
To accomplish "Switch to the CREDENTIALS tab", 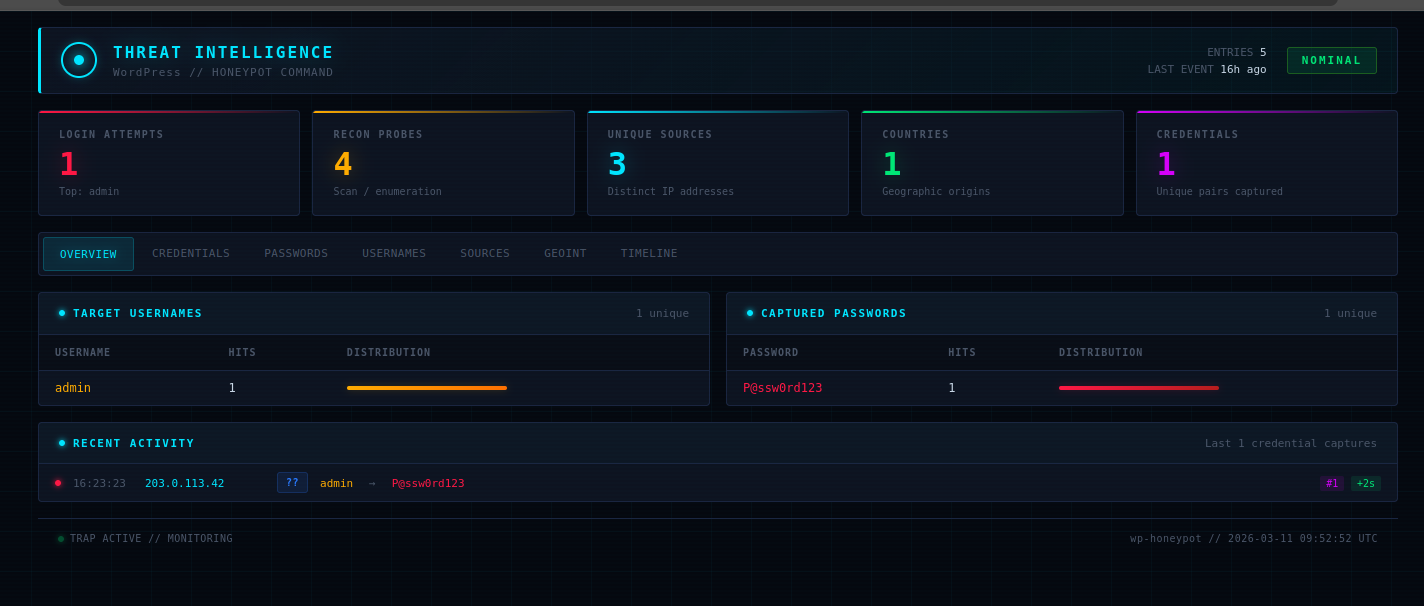I will 191,253.
